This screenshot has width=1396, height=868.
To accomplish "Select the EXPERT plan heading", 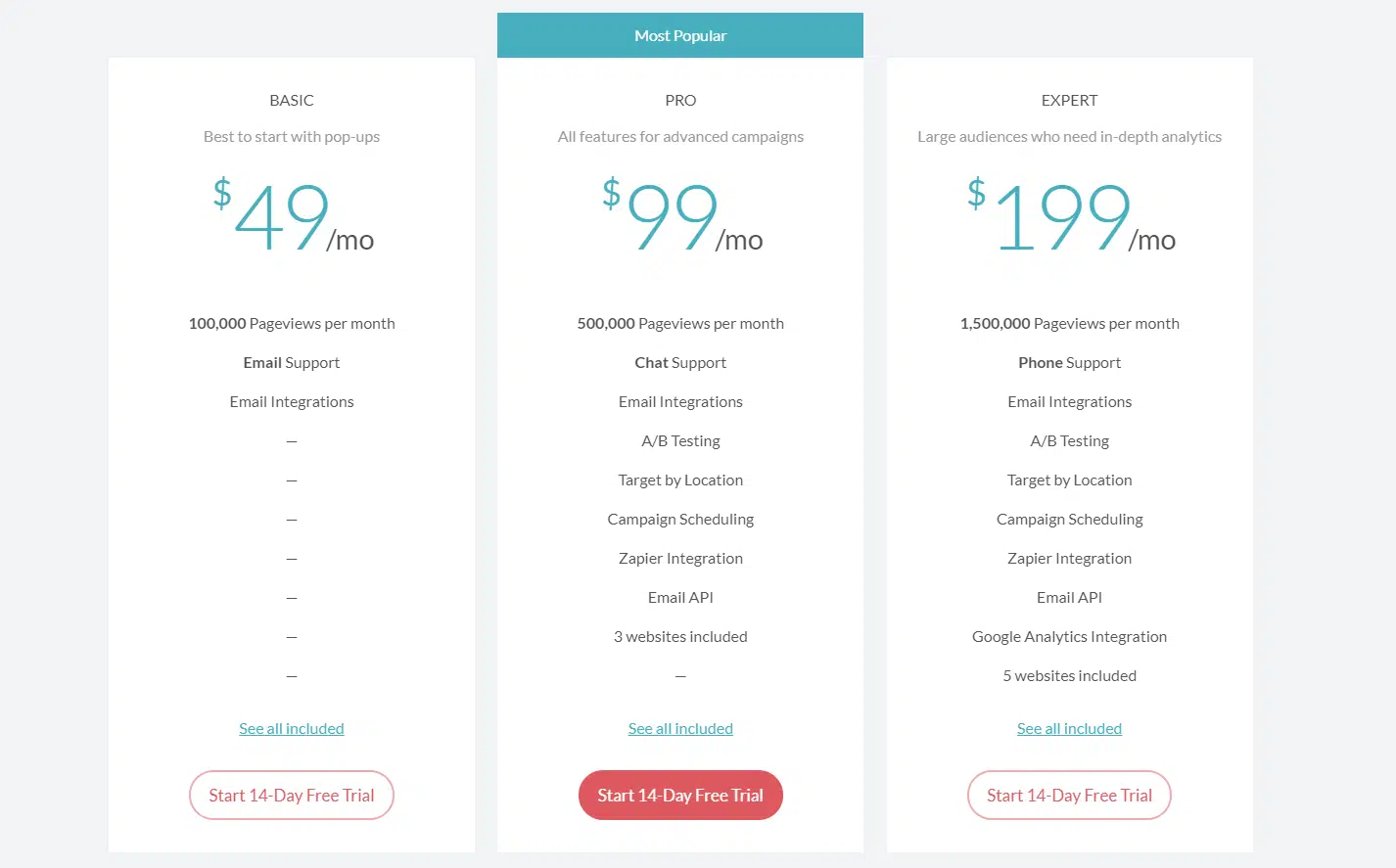I will pos(1069,101).
